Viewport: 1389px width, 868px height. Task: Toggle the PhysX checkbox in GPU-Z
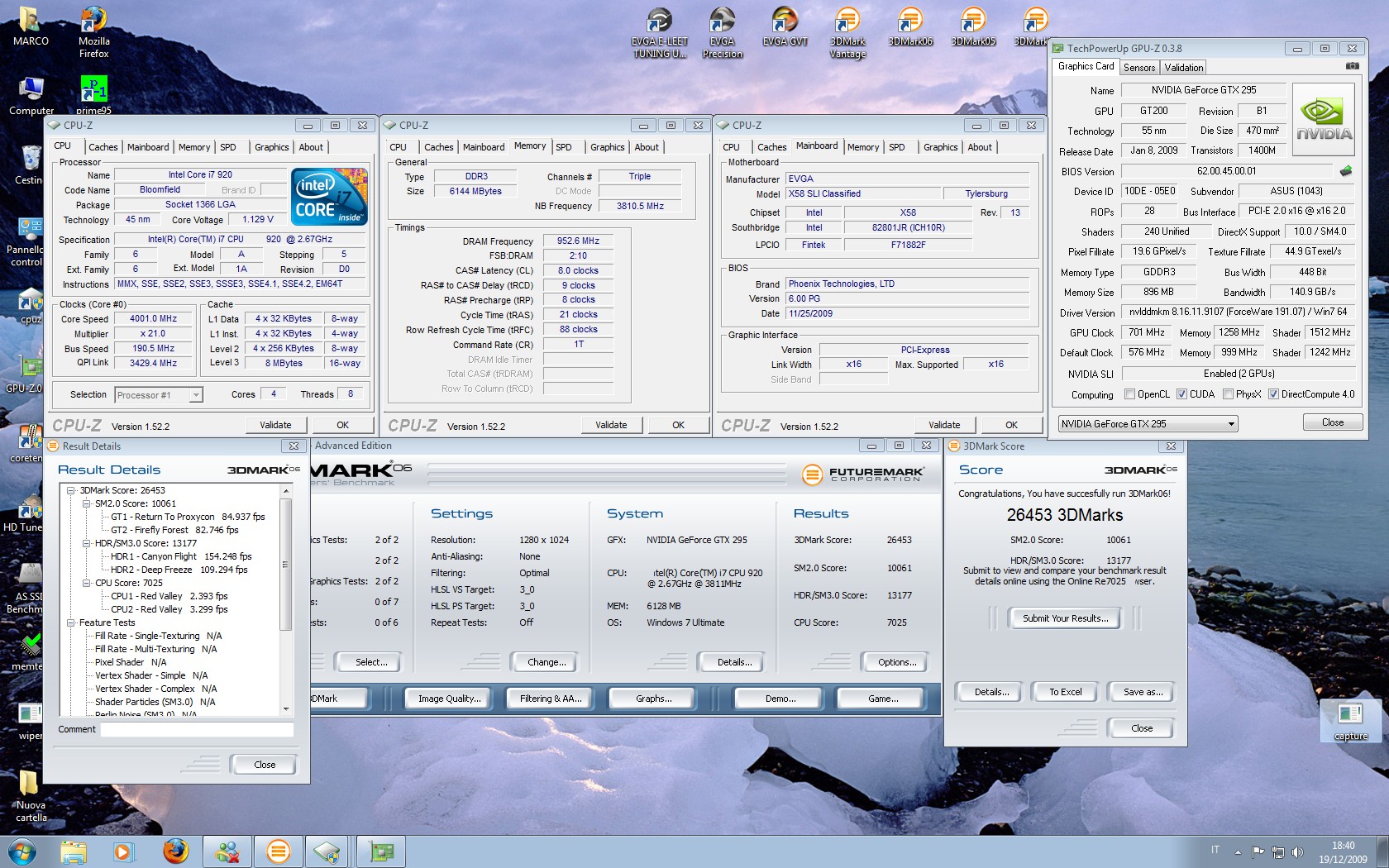[x=1228, y=394]
